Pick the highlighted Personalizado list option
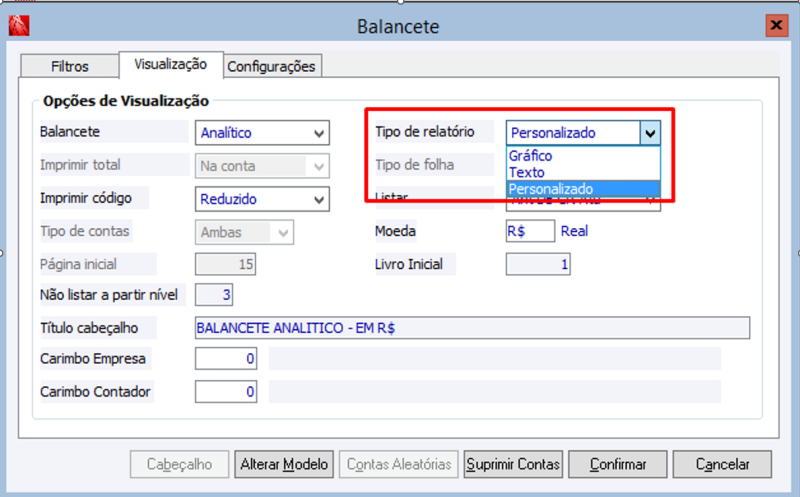 (x=583, y=189)
